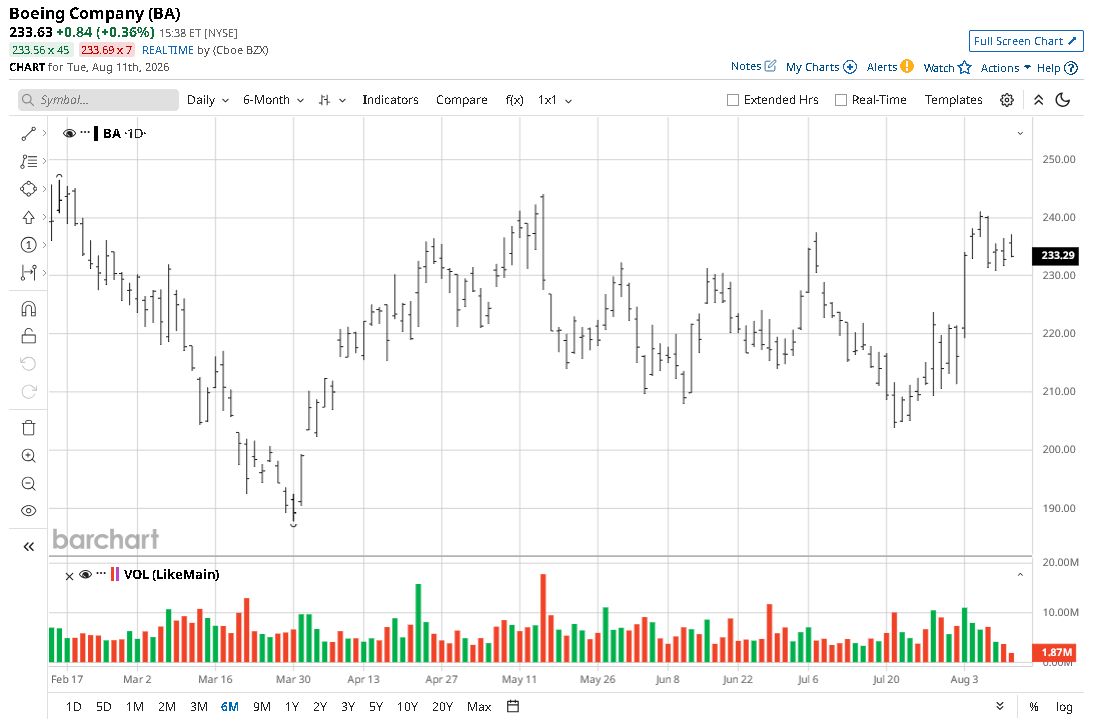Switch to percent scale
Image resolution: width=1103 pixels, height=722 pixels.
(1033, 707)
